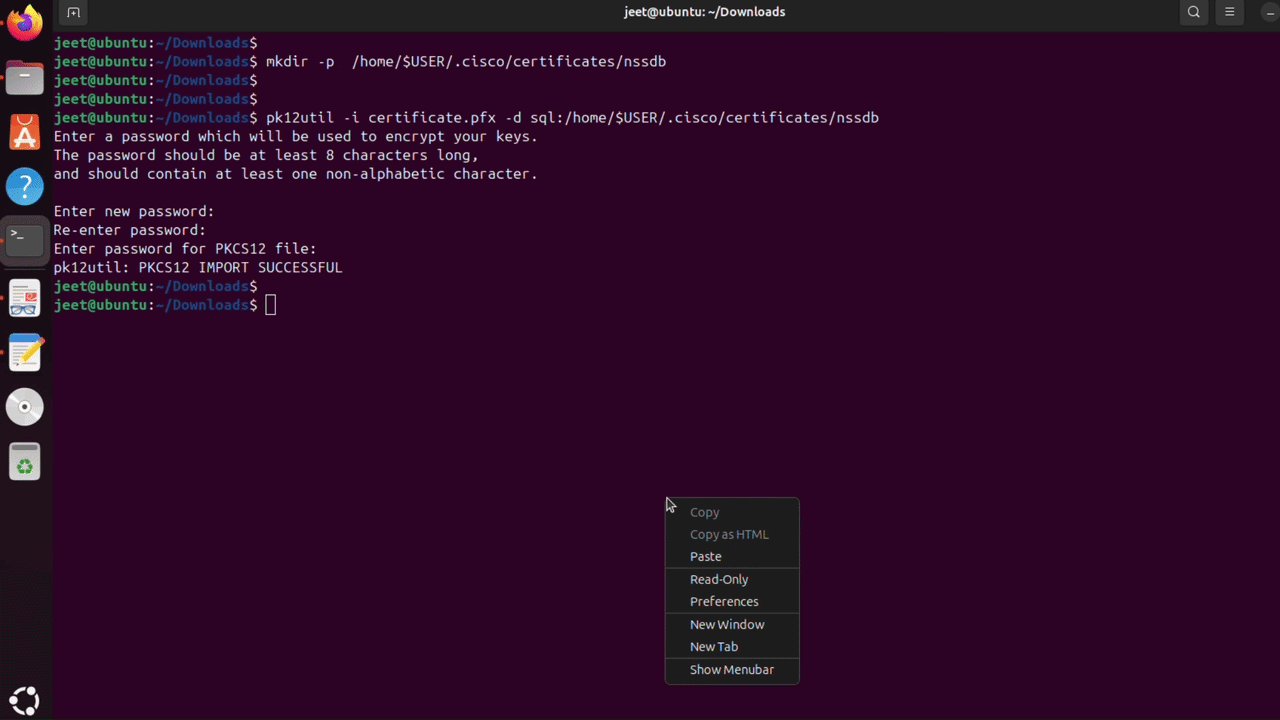Open the Files manager dock icon

(25, 77)
